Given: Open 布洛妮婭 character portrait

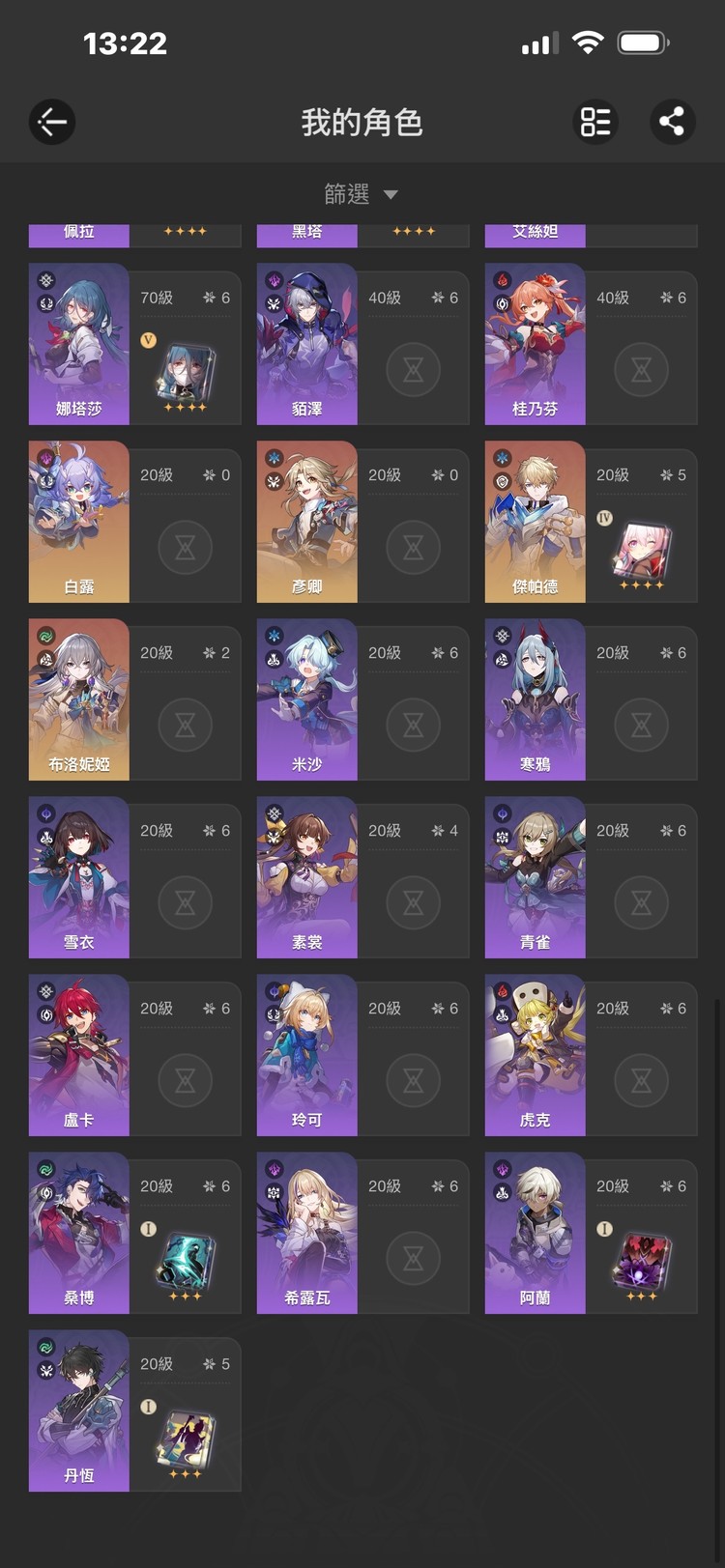Looking at the screenshot, I should coord(79,699).
